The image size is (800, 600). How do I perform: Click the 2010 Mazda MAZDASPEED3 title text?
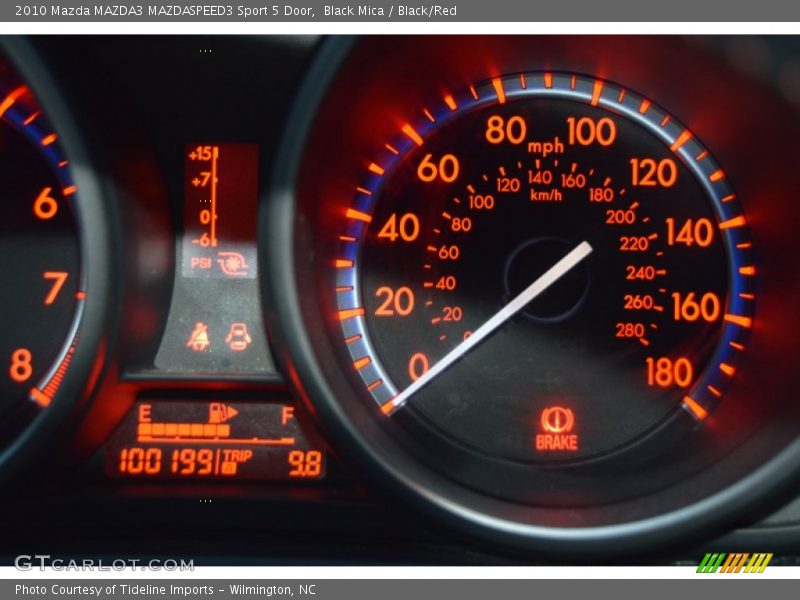tap(165, 11)
